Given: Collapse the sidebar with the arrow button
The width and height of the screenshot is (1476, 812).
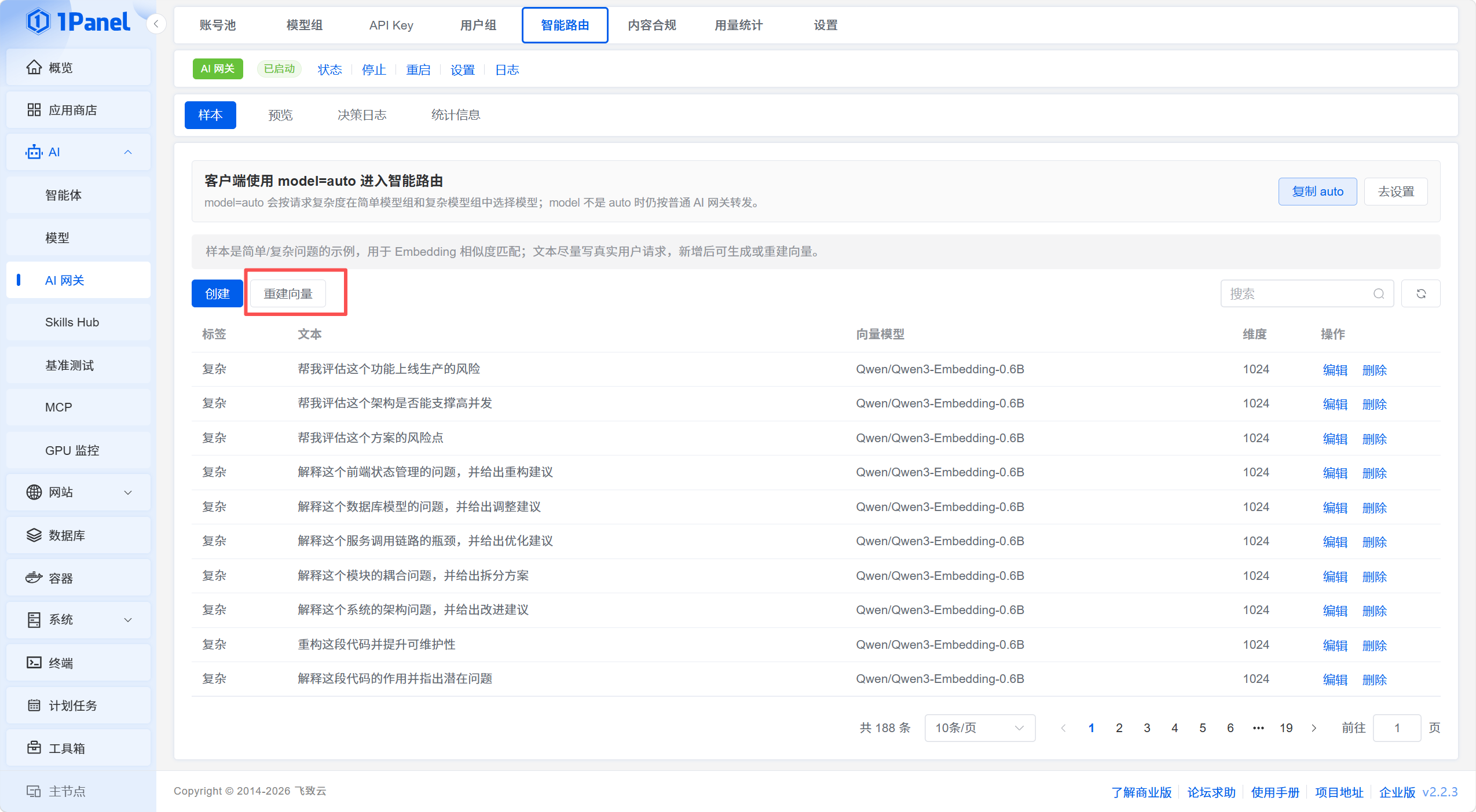Looking at the screenshot, I should coord(156,24).
